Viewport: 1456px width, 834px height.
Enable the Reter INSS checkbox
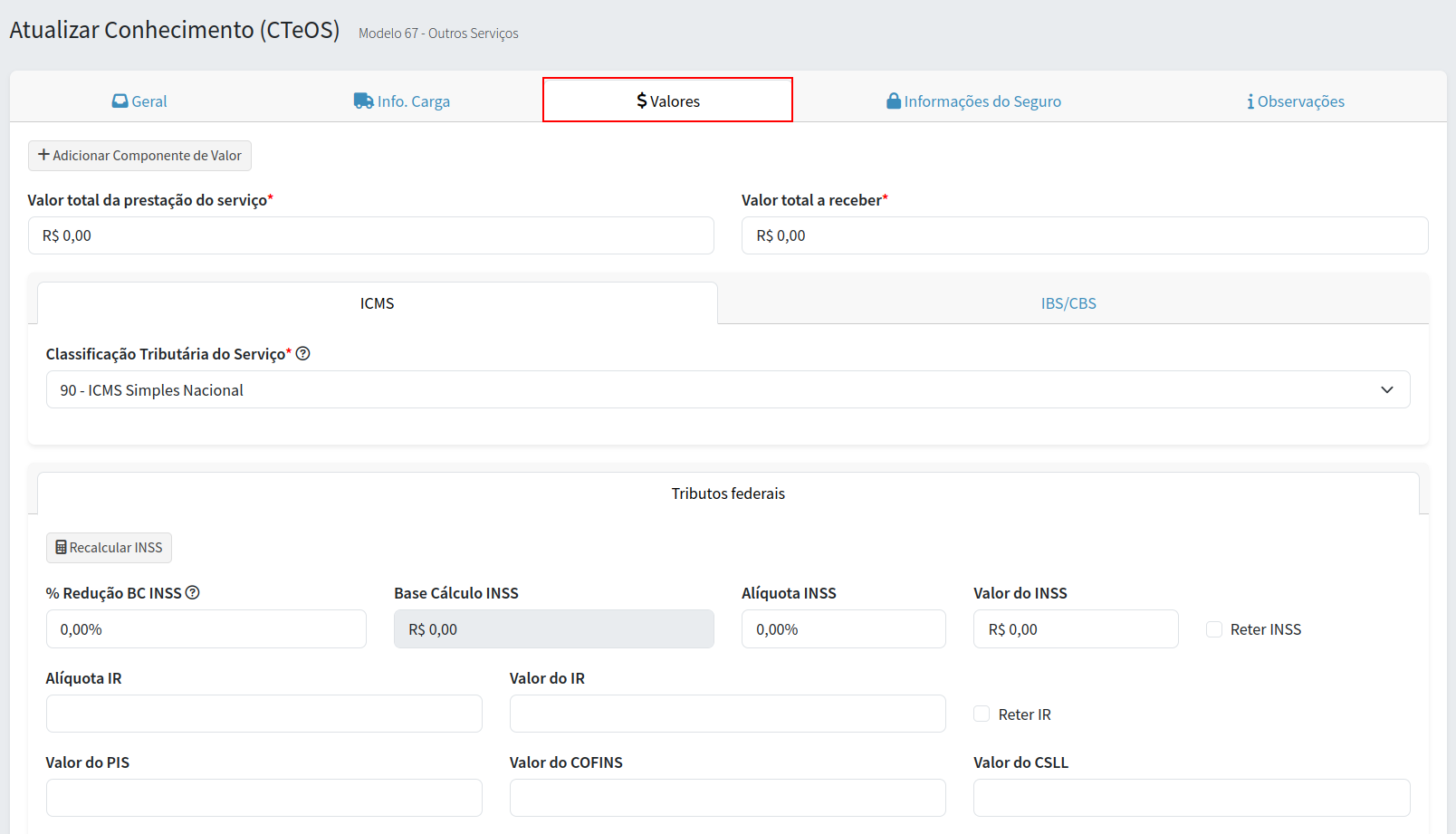click(x=1214, y=629)
